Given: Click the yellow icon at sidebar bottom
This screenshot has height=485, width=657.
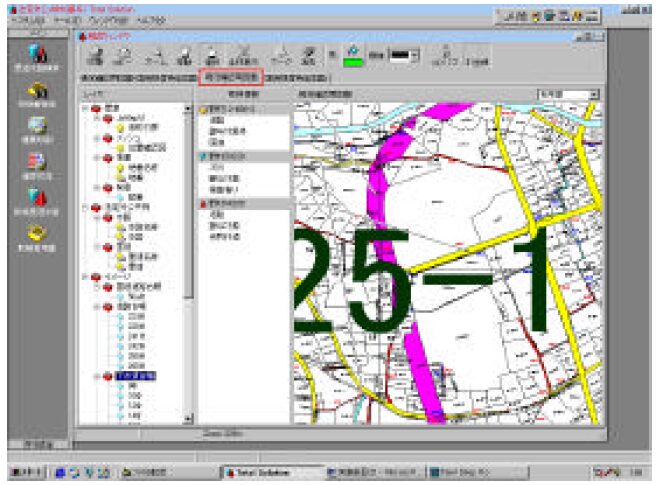Looking at the screenshot, I should pyautogui.click(x=37, y=234).
